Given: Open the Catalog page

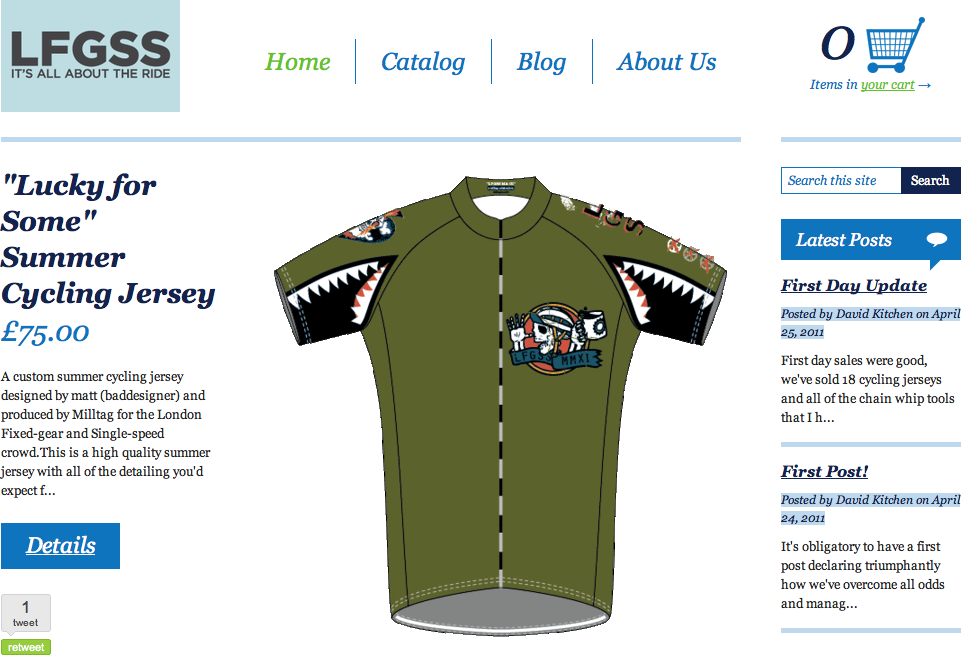Looking at the screenshot, I should (x=423, y=62).
